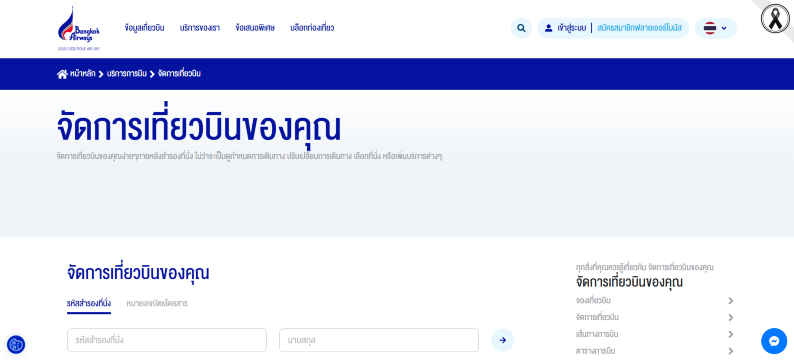794x360 pixels.
Task: Open the บริการของเรา menu
Action: 200,28
